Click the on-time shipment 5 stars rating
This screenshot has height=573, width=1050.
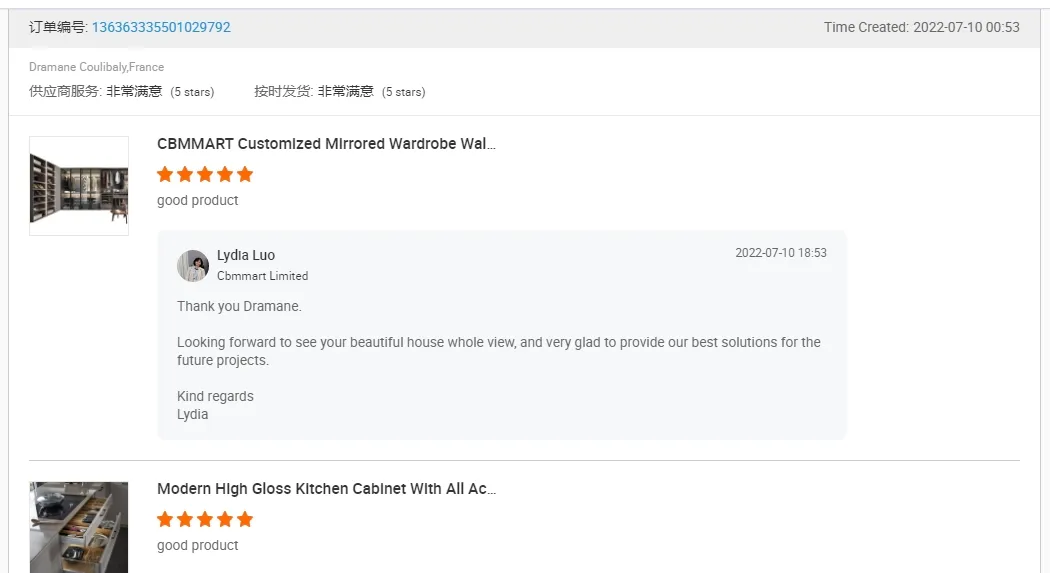coord(403,92)
